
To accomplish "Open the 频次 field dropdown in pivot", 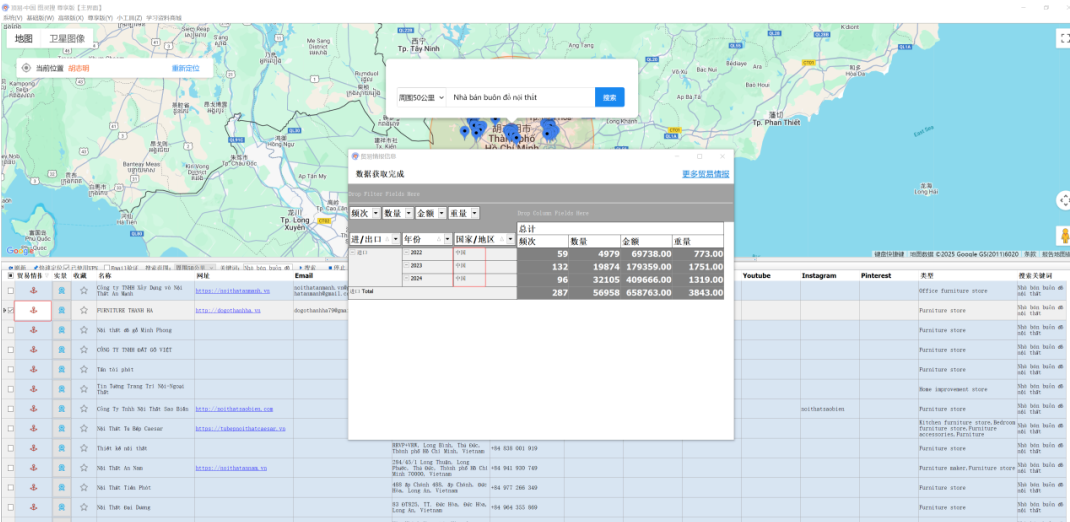I will 376,213.
